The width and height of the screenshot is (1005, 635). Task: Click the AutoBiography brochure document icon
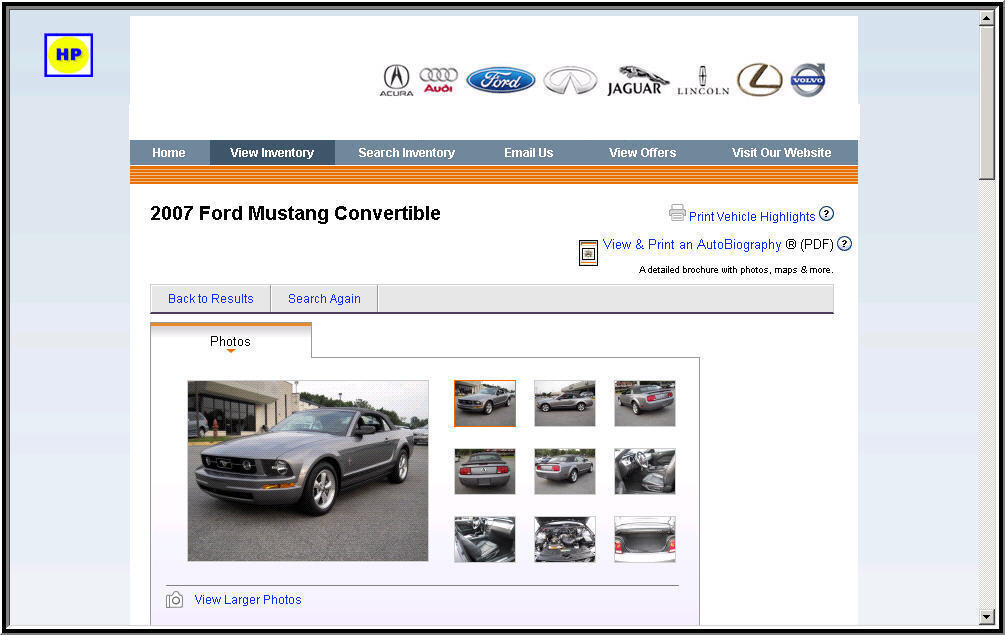tap(588, 253)
